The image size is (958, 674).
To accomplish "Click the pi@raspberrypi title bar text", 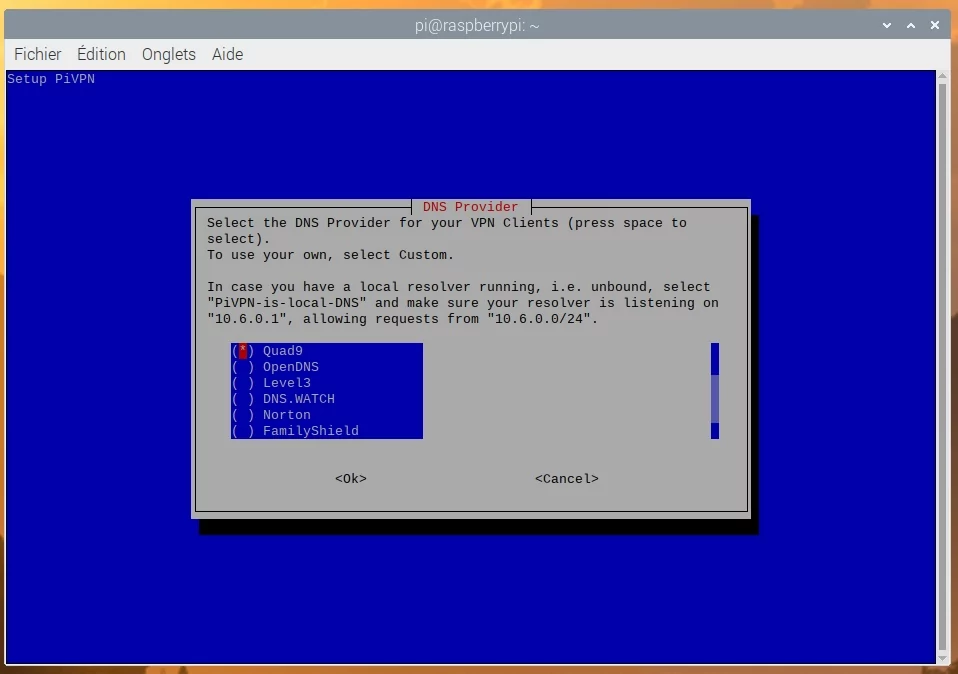I will tap(477, 26).
